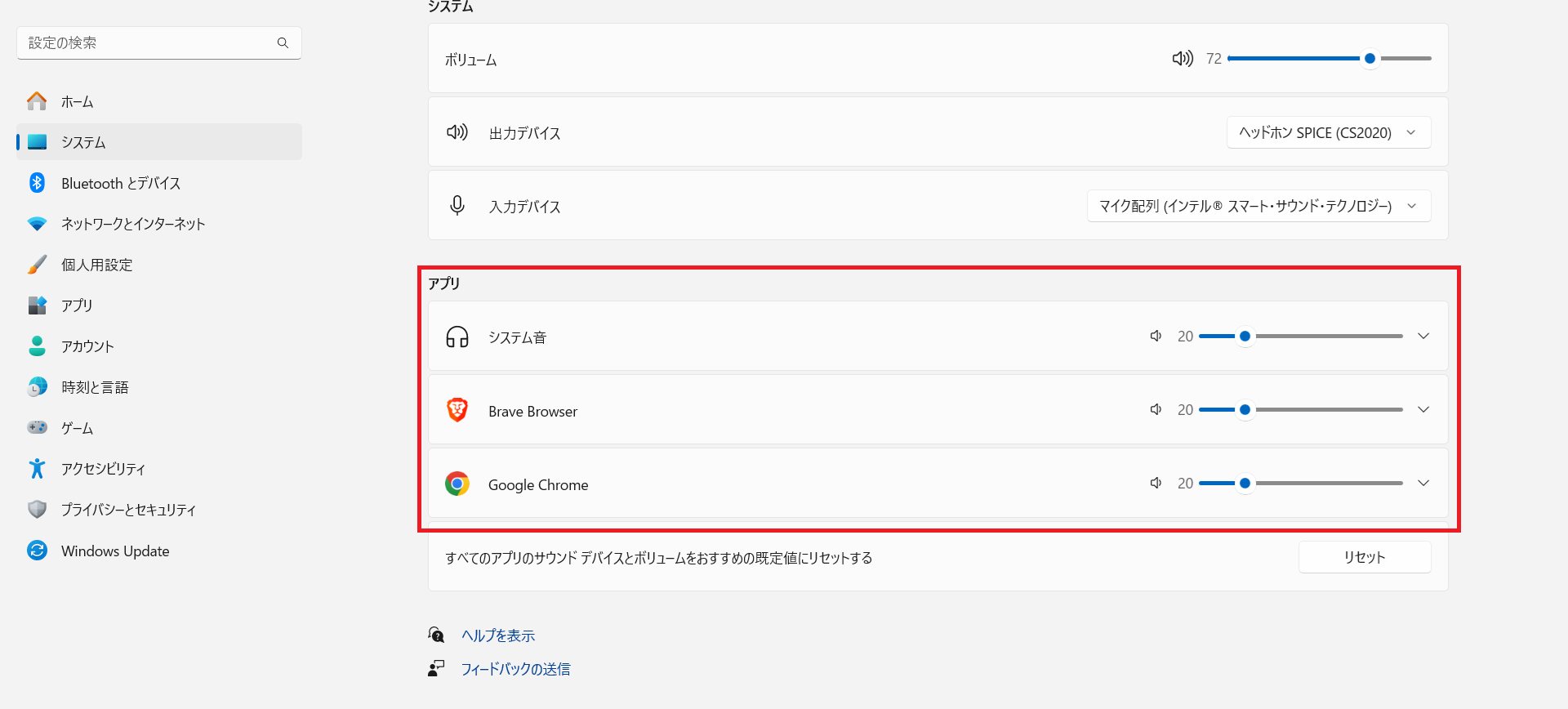Open 時刻と言語 settings page
Screen dimensions: 1568x709
(159, 387)
